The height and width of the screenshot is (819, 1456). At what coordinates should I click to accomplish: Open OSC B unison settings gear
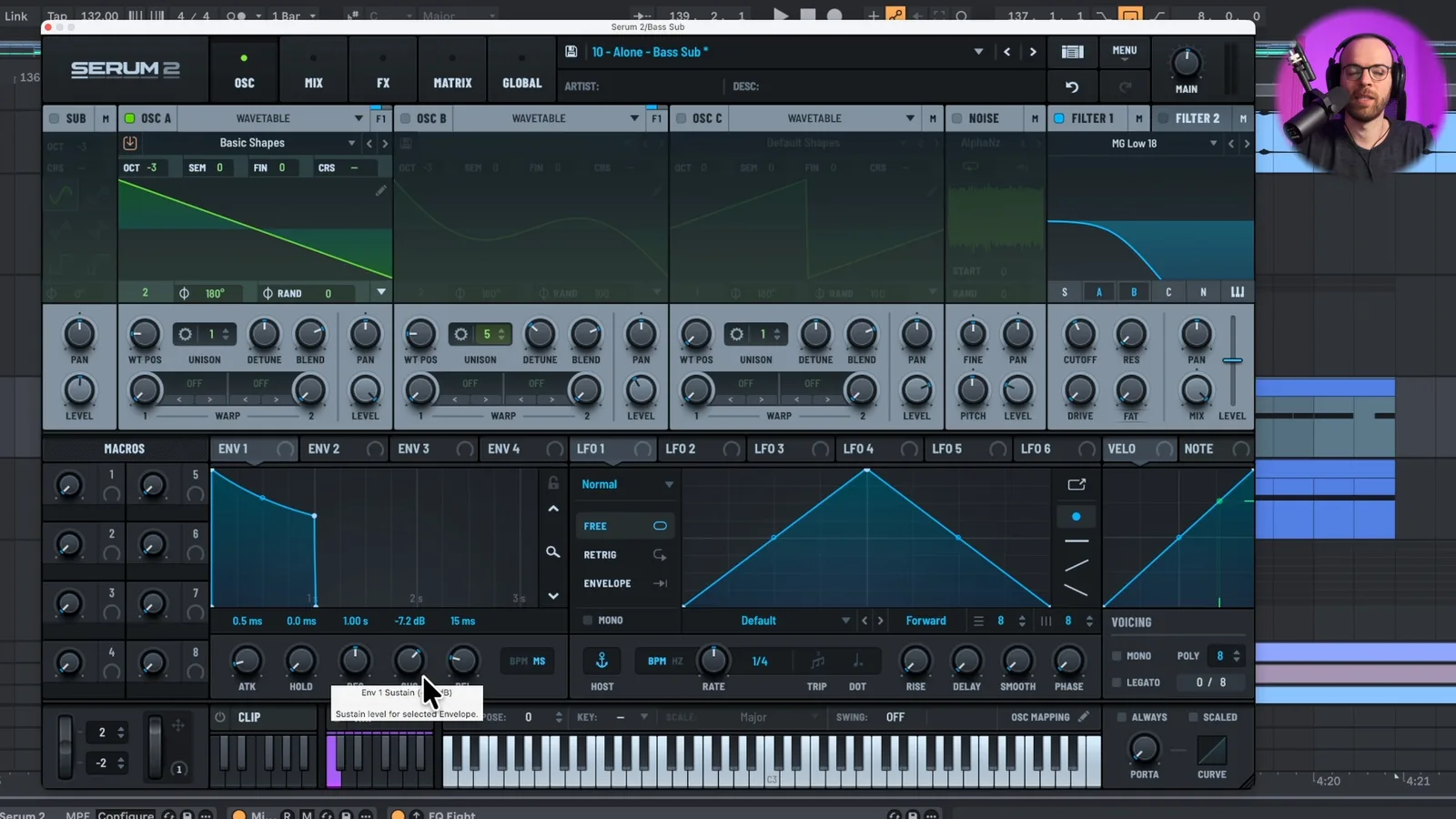[460, 334]
